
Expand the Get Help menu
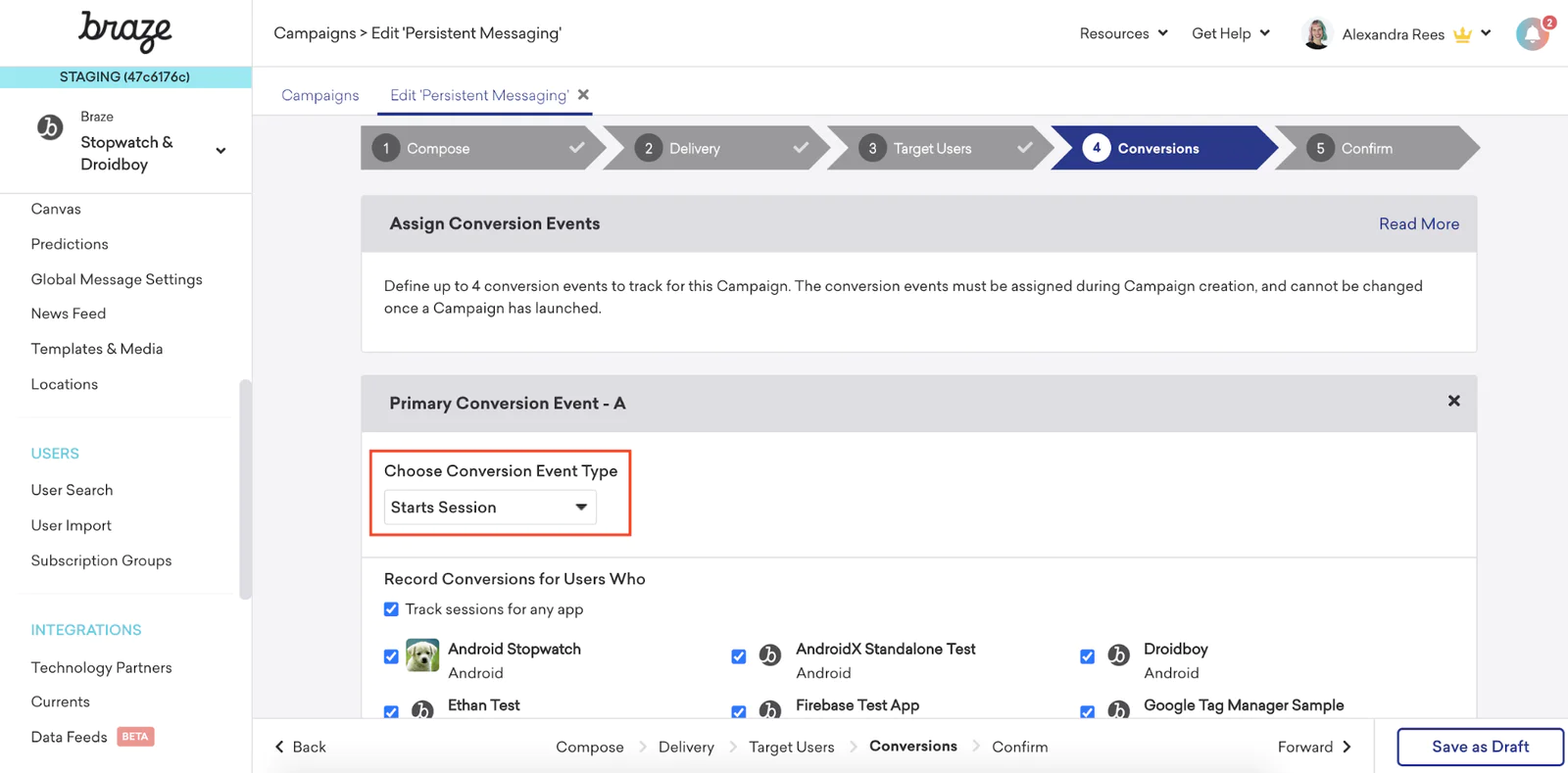(x=1230, y=33)
